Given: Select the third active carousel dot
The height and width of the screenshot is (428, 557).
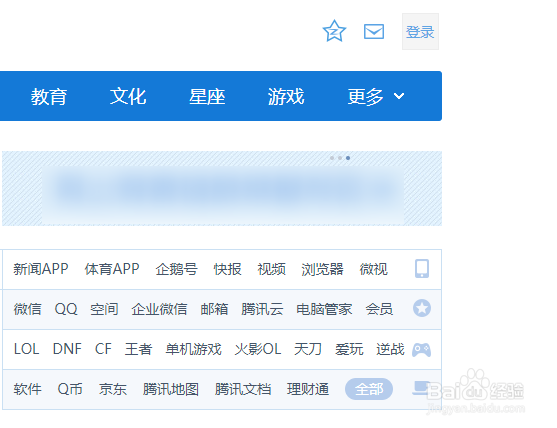Looking at the screenshot, I should [348, 158].
